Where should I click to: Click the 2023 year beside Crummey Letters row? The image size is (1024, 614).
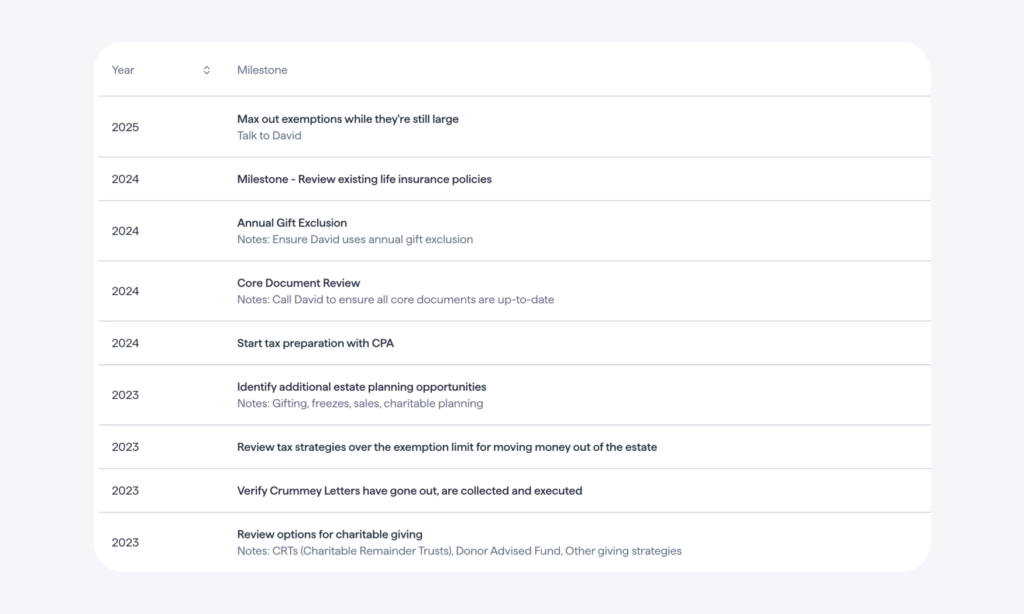click(x=125, y=491)
